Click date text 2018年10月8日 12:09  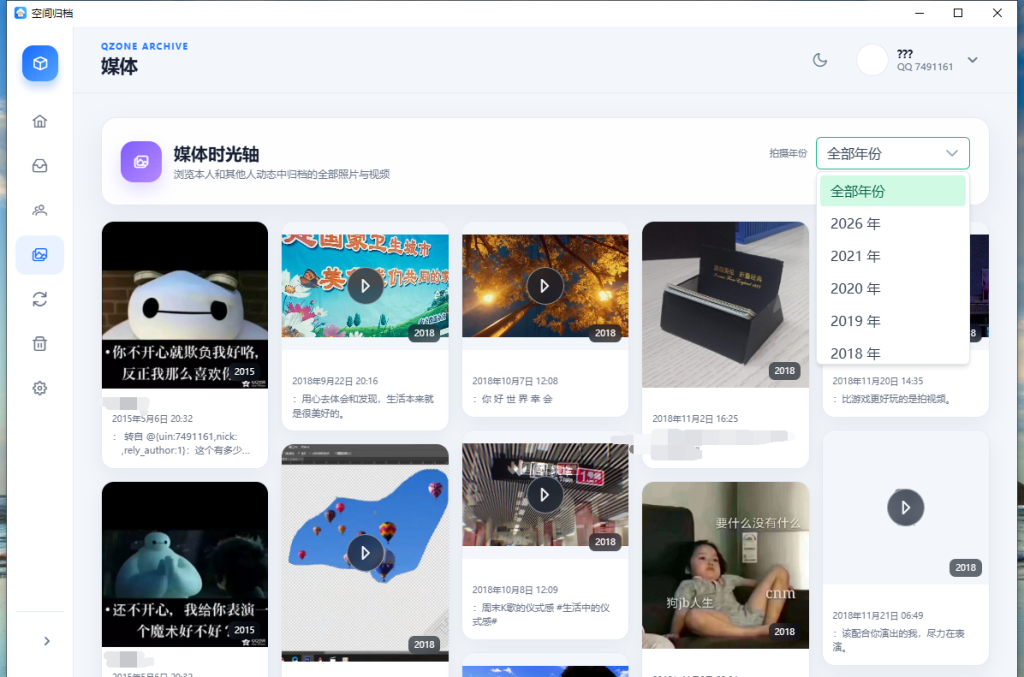tap(515, 590)
